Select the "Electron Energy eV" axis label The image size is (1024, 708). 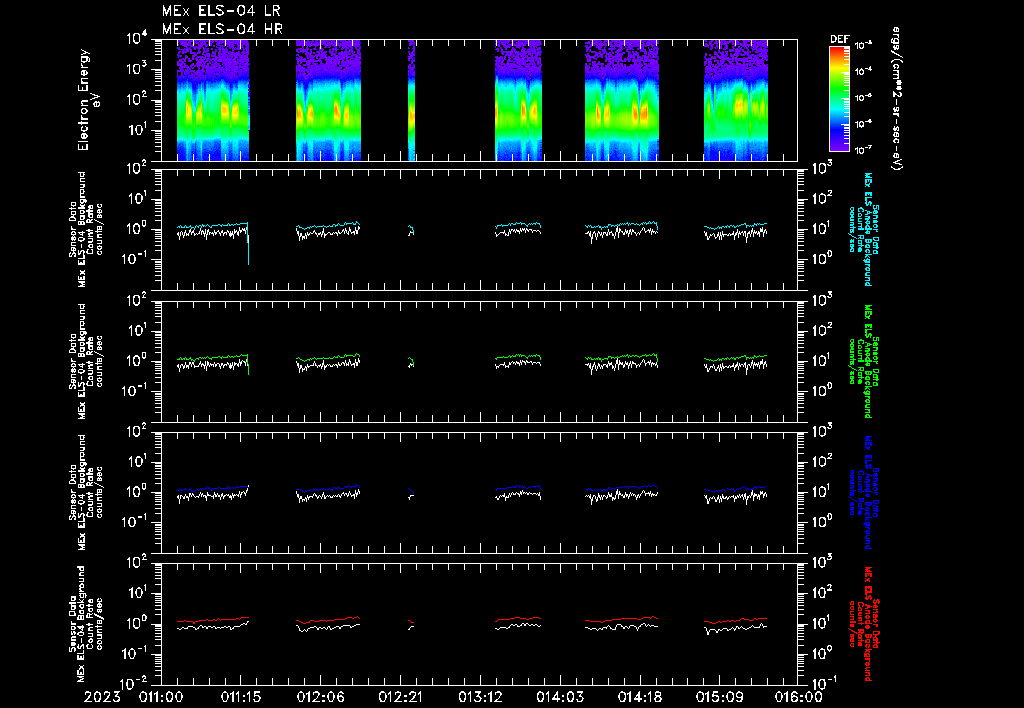coord(88,100)
